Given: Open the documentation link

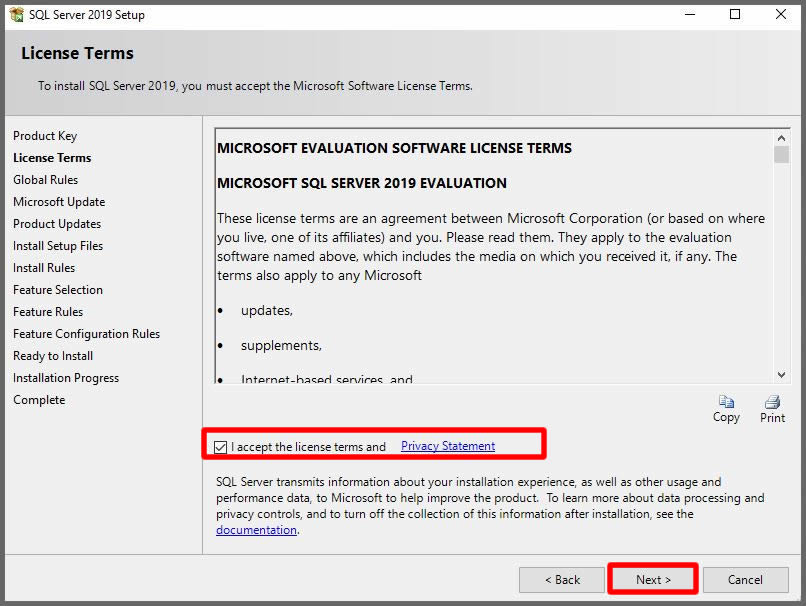Looking at the screenshot, I should tap(256, 530).
